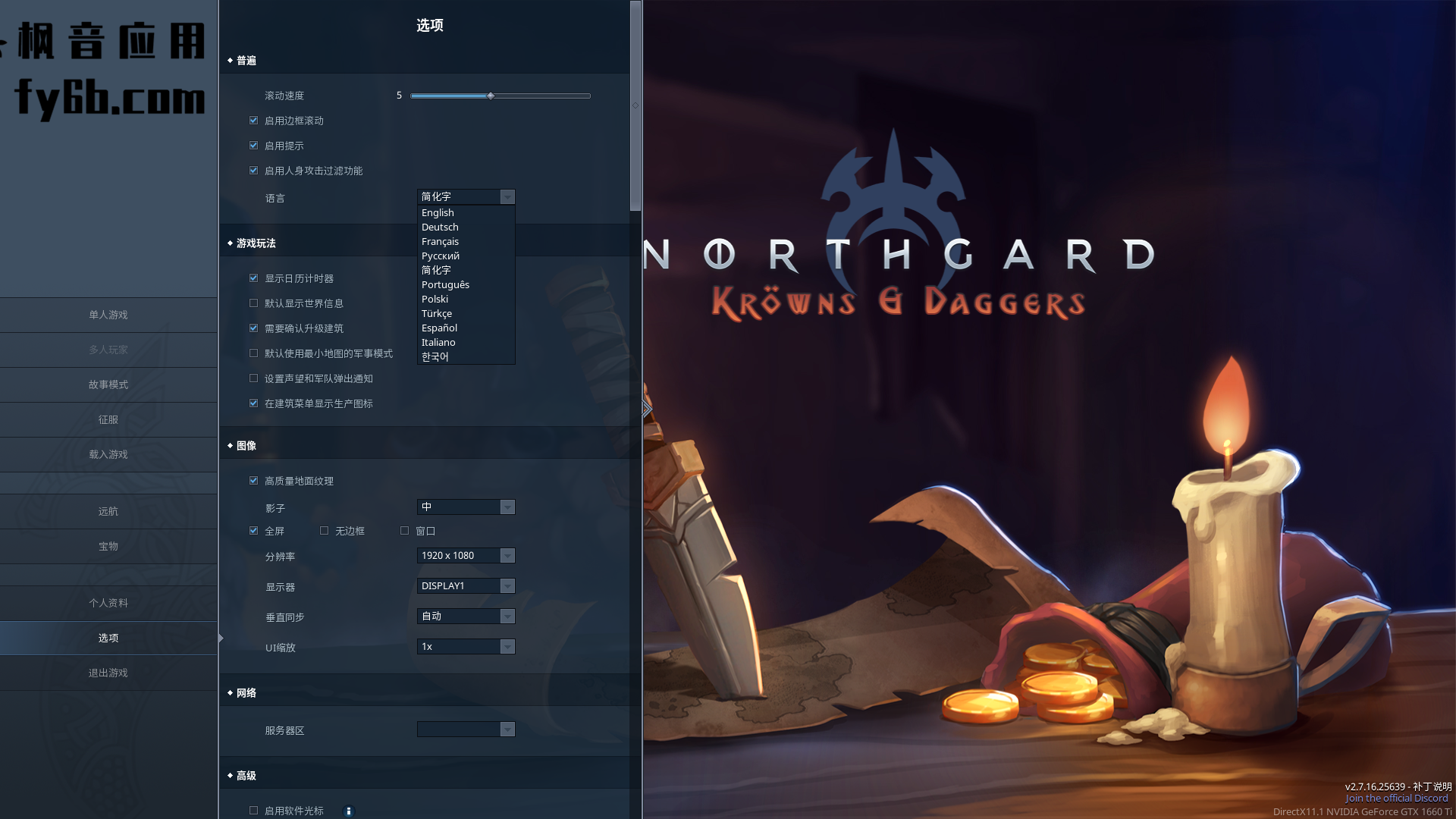Choose Türkçe from language list

(466, 314)
